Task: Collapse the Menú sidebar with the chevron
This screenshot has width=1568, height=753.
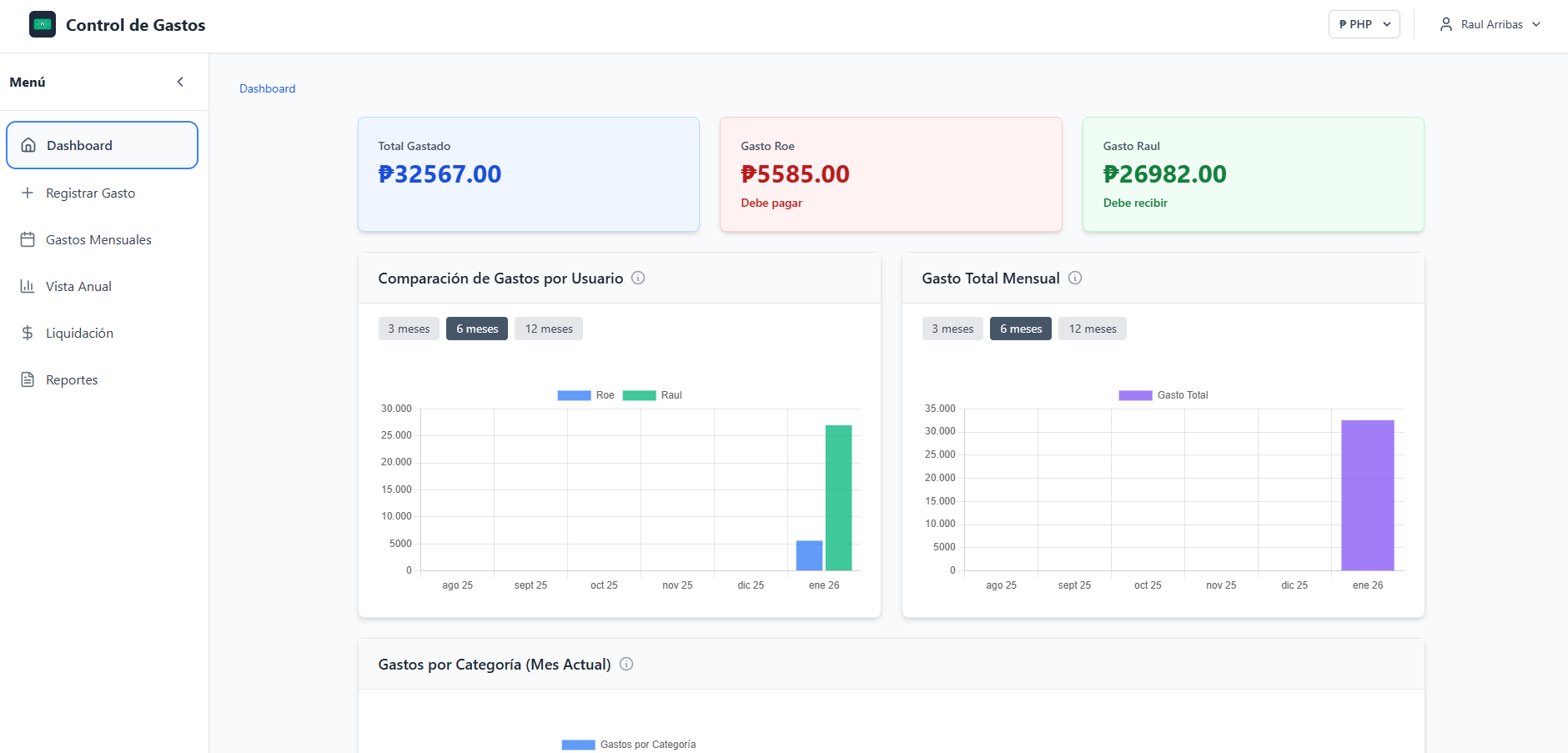Action: (180, 82)
